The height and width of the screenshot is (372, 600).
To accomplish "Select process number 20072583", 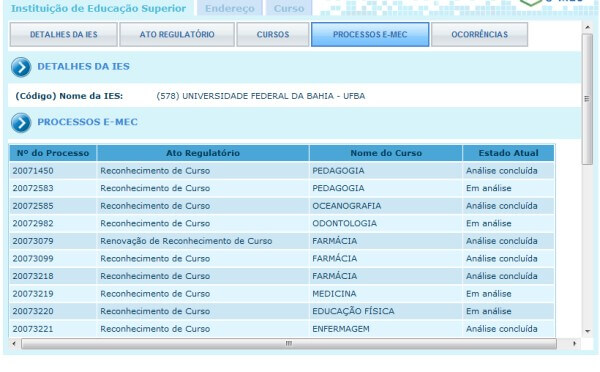I will 33,188.
